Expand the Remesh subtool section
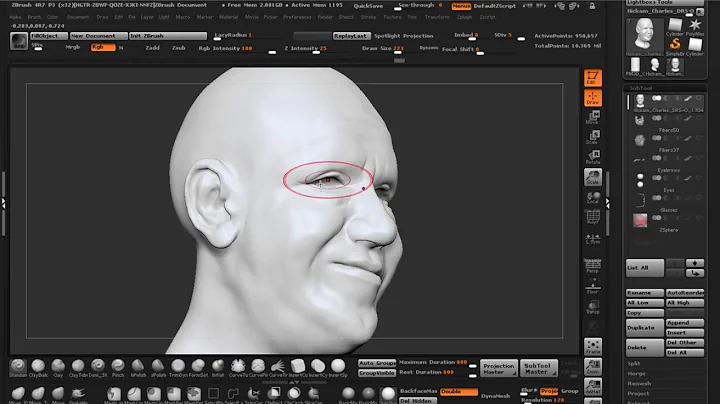 pyautogui.click(x=639, y=384)
